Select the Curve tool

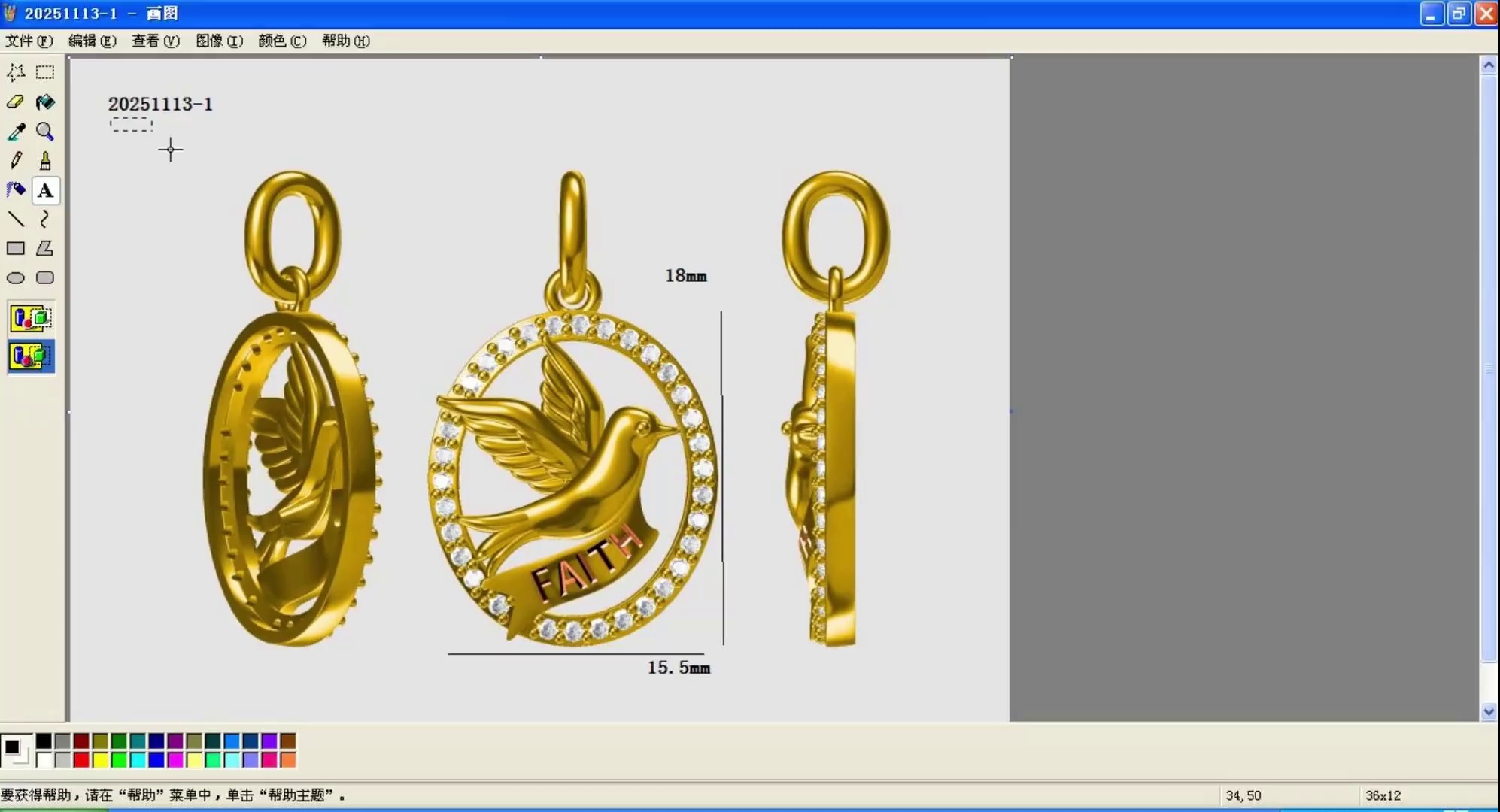coord(45,220)
